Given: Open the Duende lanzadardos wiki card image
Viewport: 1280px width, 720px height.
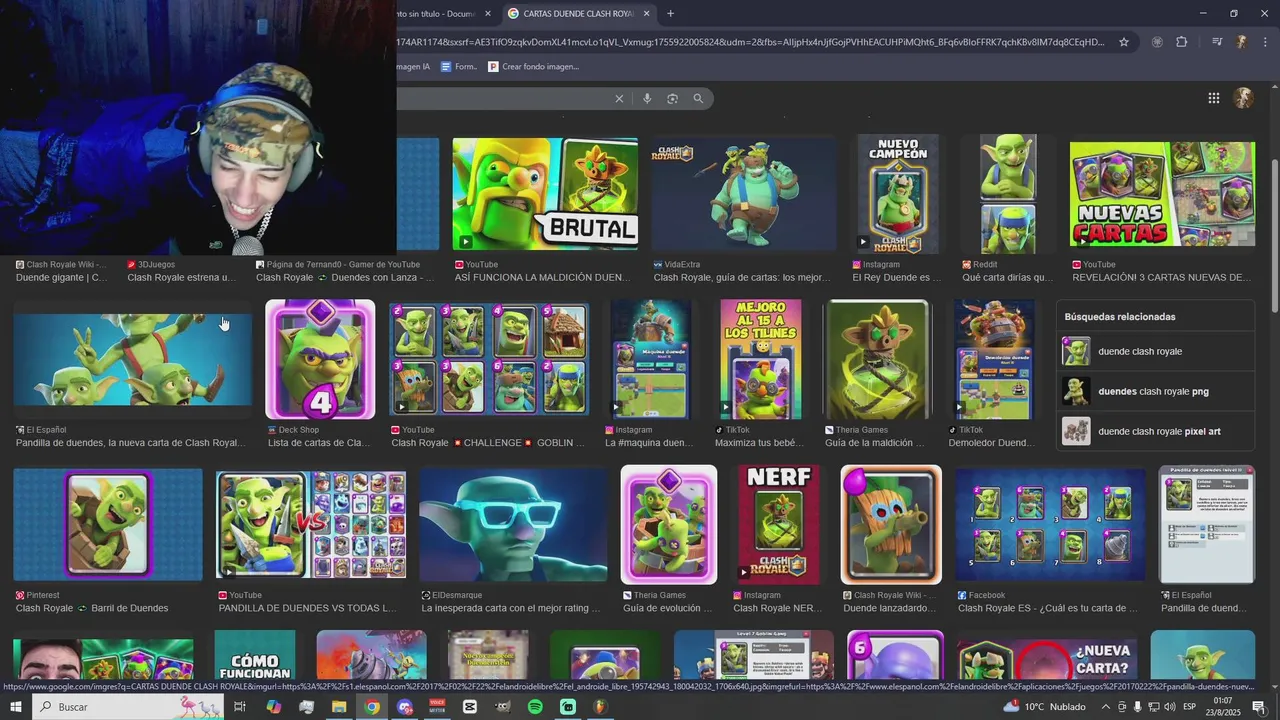Looking at the screenshot, I should point(891,525).
